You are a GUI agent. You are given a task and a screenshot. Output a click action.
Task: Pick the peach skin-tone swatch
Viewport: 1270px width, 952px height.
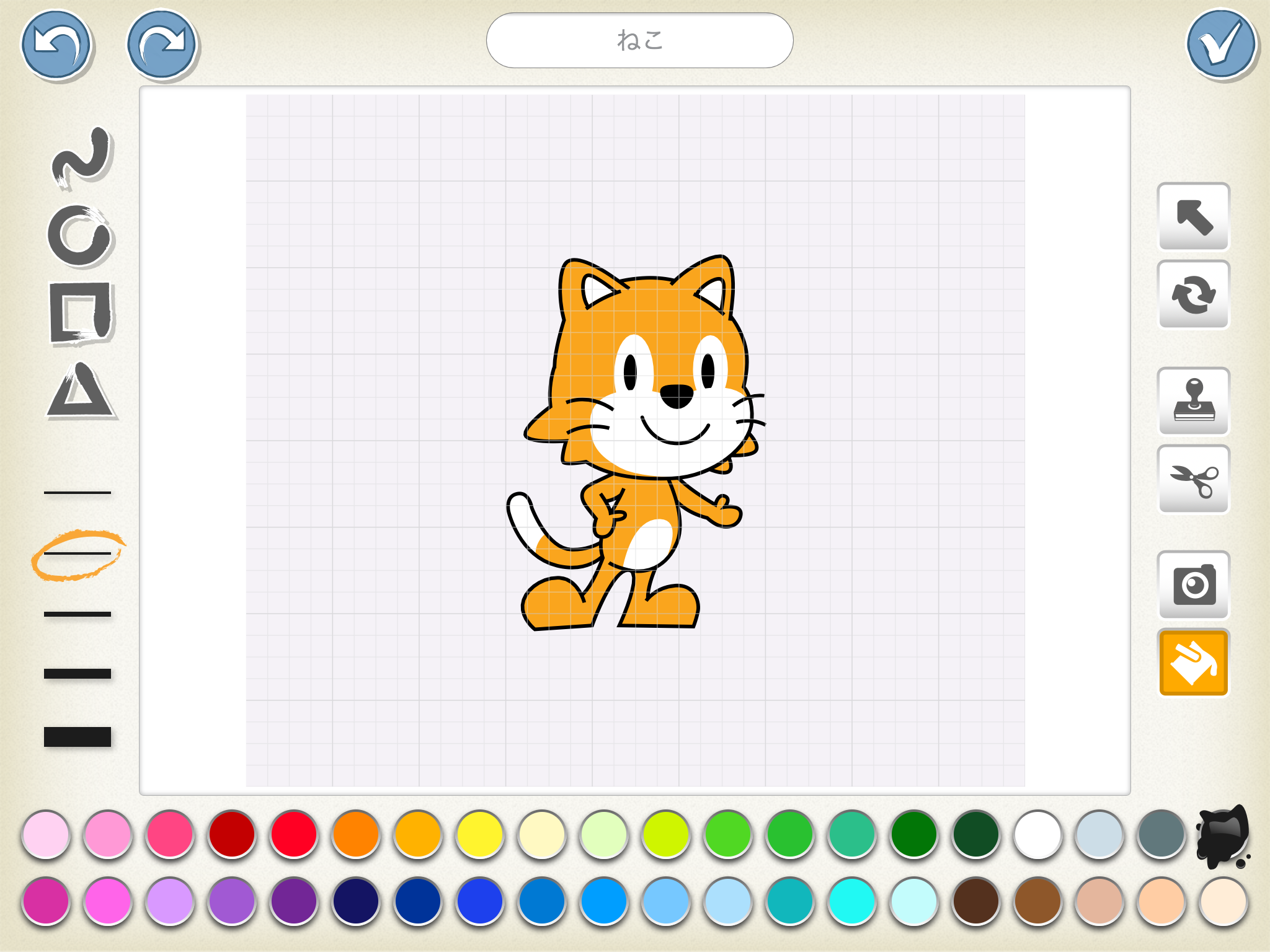click(x=1161, y=901)
